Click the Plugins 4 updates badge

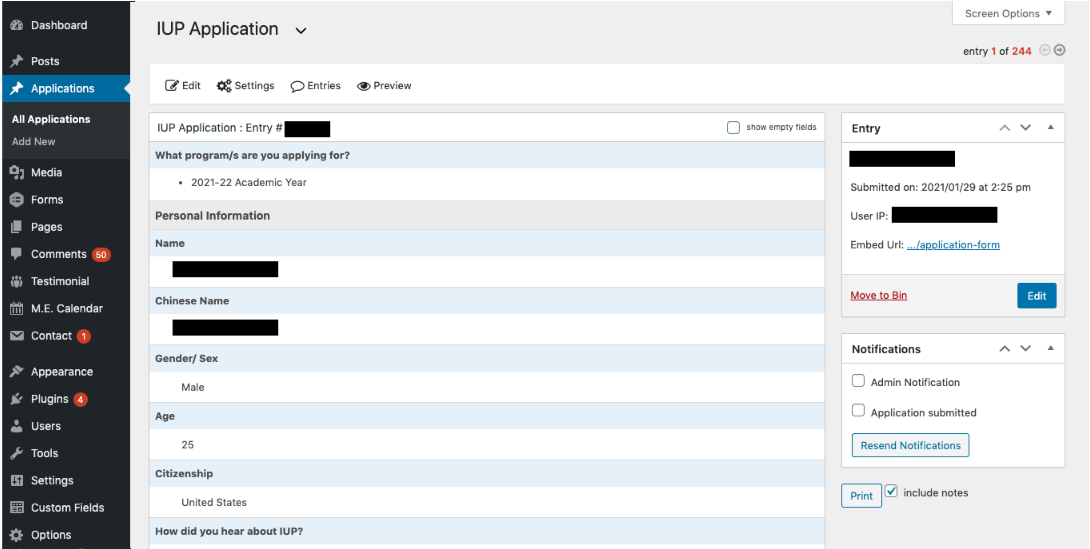[x=81, y=400]
